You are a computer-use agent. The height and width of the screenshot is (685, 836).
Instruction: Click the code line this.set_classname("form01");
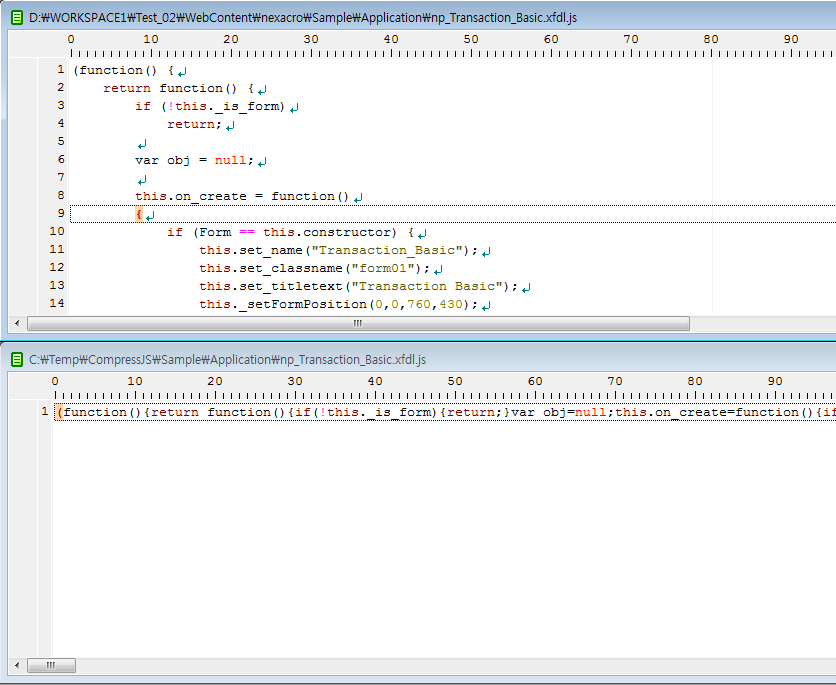click(315, 268)
